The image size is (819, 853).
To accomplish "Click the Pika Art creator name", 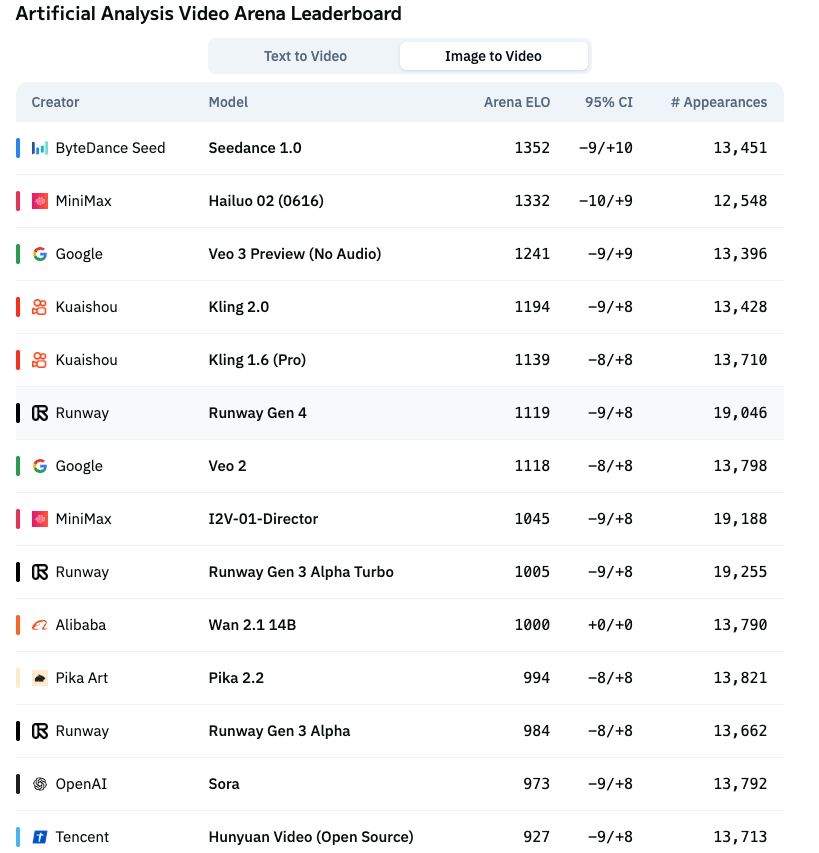I will click(x=82, y=678).
